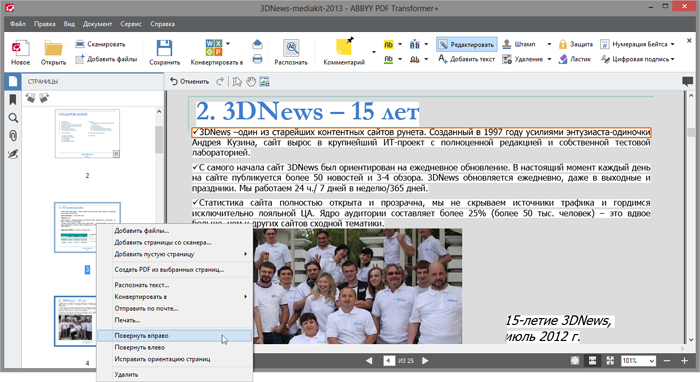Open the attachments paperclip panel
The height and width of the screenshot is (382, 700).
pyautogui.click(x=13, y=136)
